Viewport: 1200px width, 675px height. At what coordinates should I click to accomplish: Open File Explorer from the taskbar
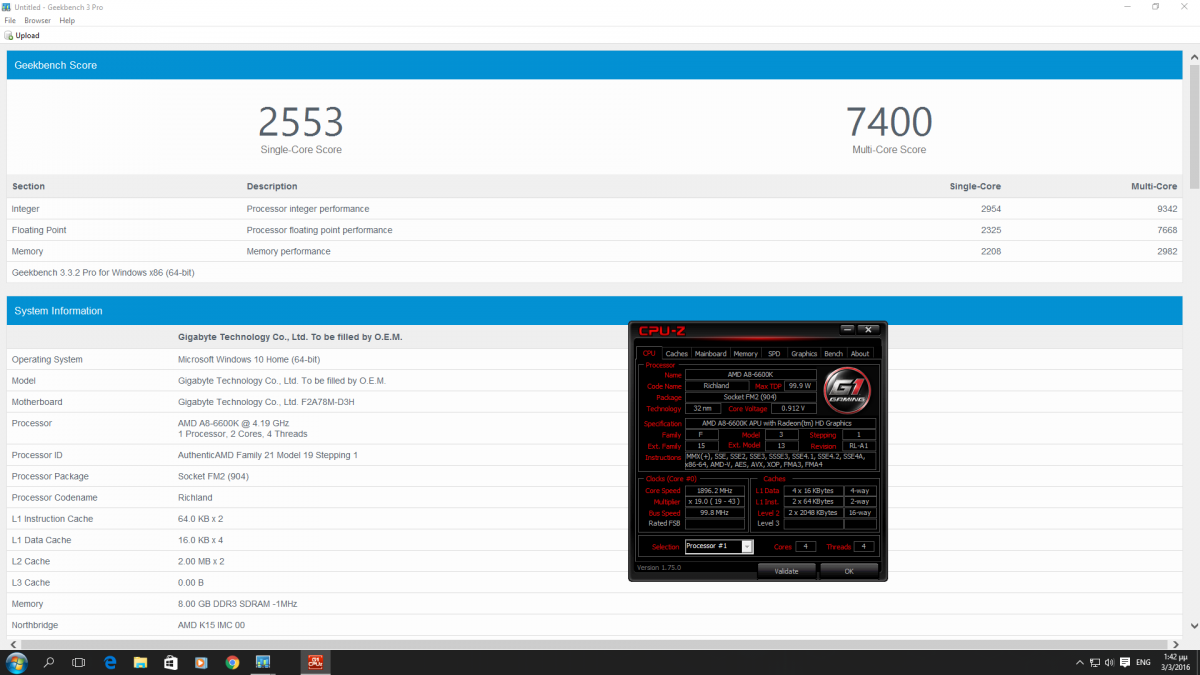click(141, 662)
